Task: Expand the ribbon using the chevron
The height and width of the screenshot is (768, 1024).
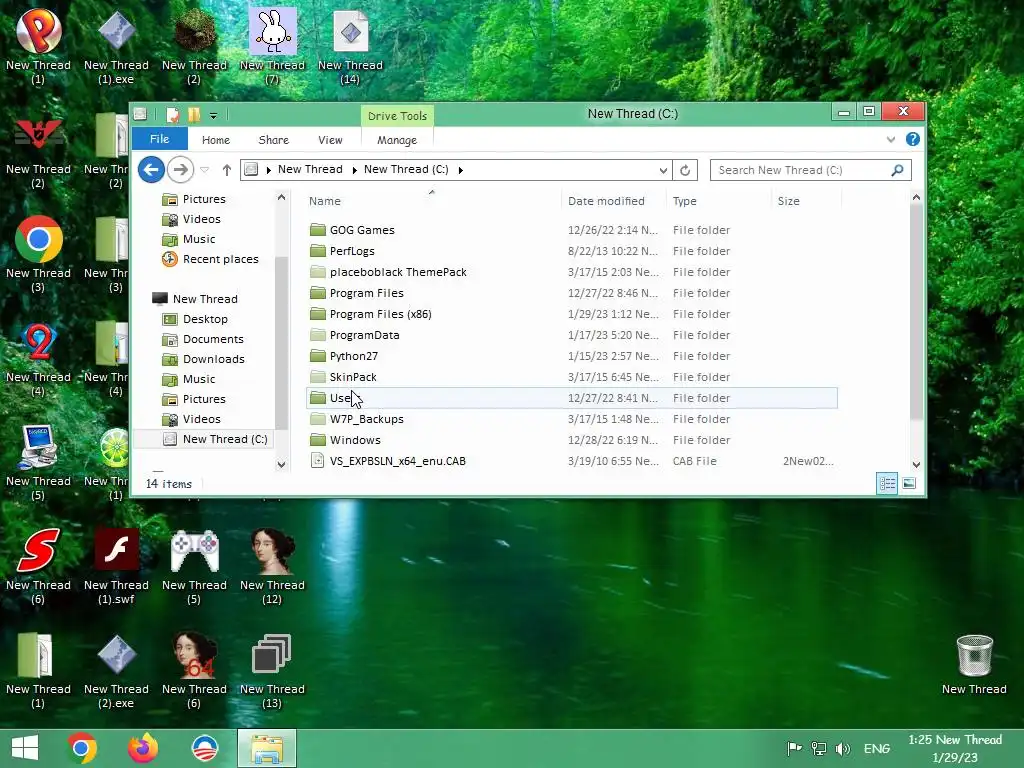Action: 891,139
